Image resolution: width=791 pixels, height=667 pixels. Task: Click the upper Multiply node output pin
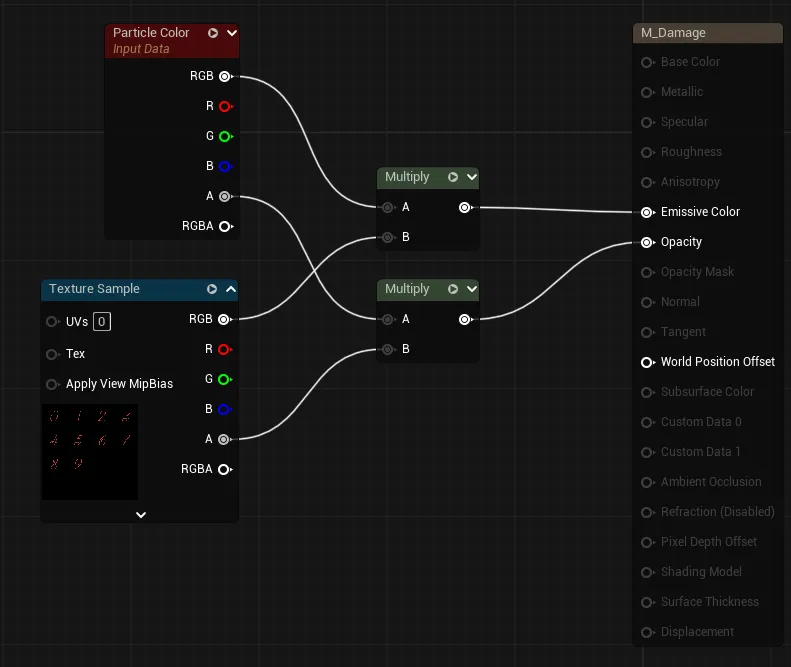point(465,207)
